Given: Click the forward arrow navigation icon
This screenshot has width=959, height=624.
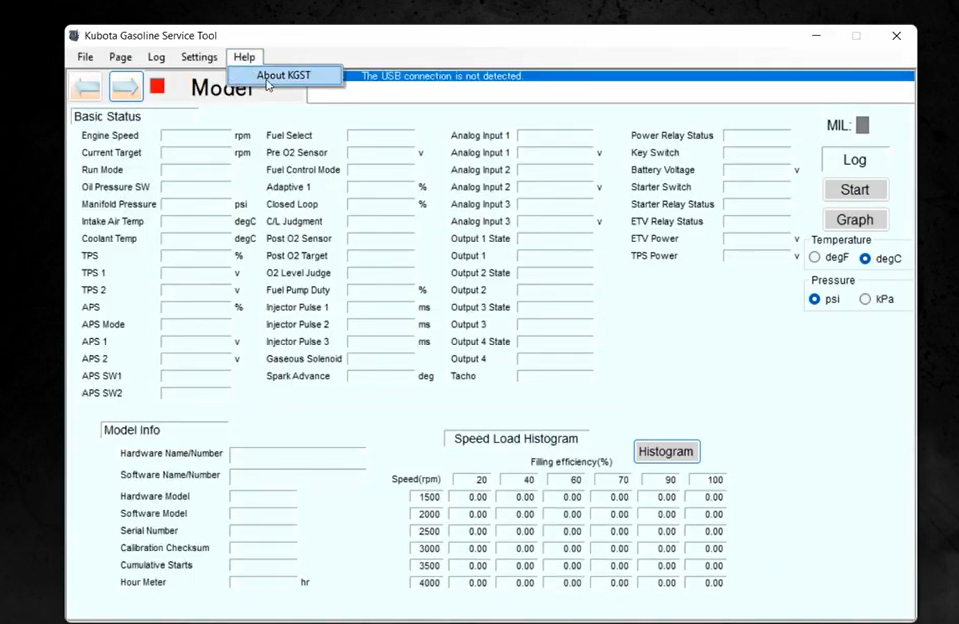Looking at the screenshot, I should pyautogui.click(x=126, y=87).
